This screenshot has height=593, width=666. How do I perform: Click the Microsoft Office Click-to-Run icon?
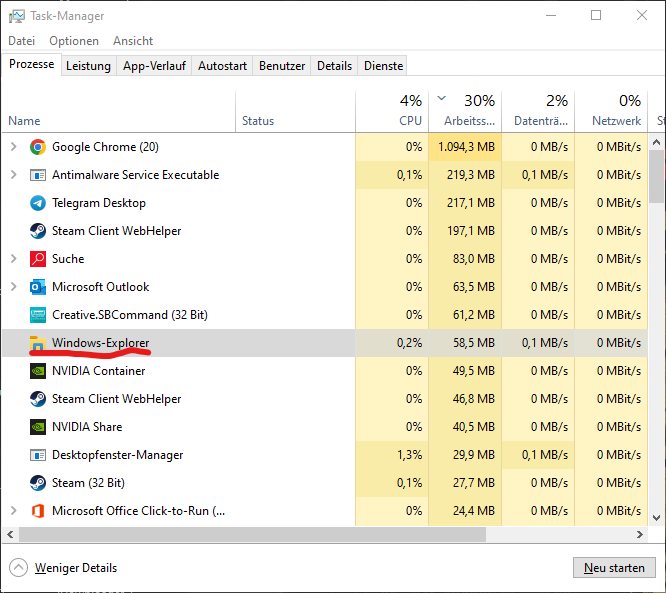click(38, 511)
